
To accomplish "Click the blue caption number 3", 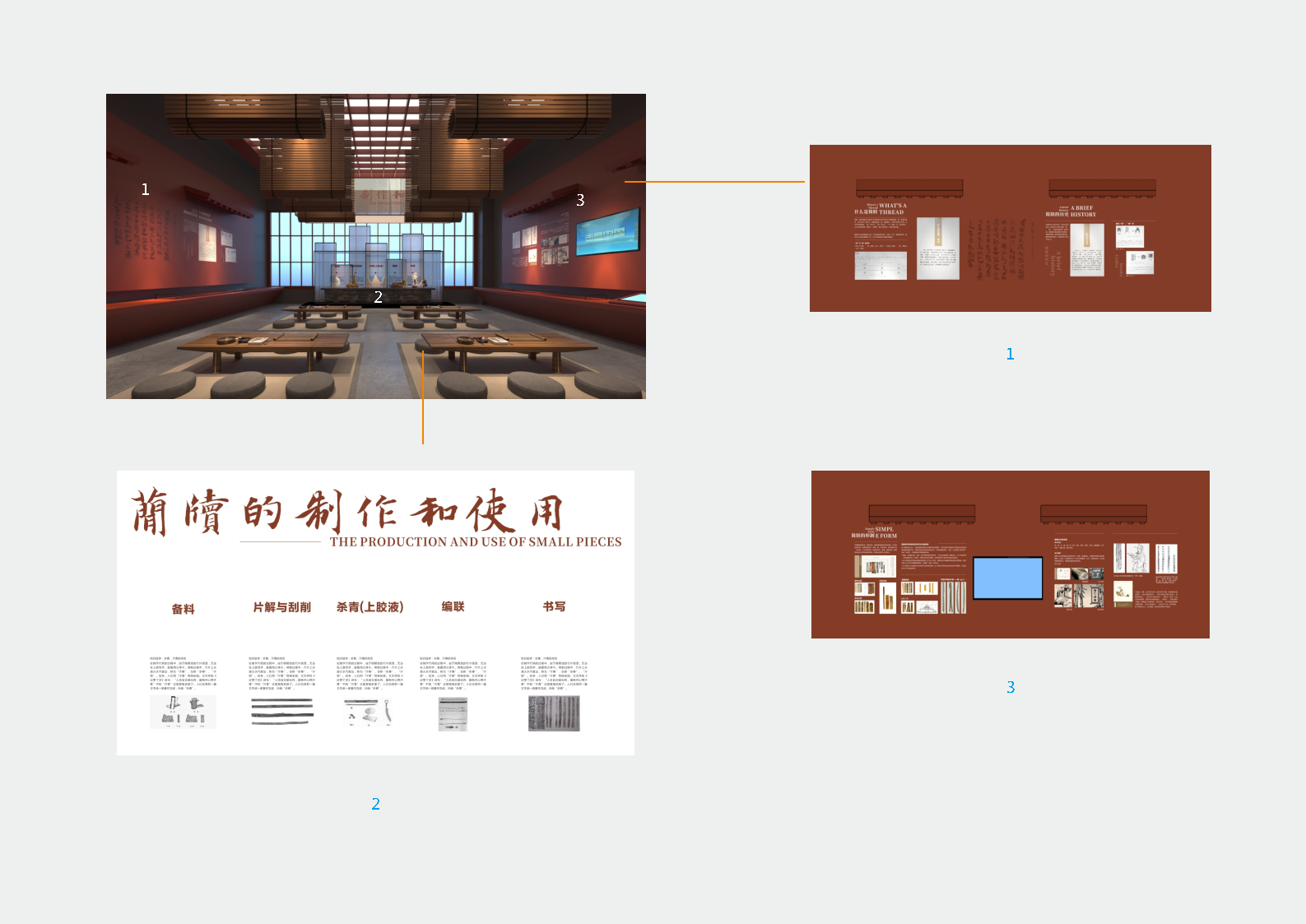I will (x=1011, y=687).
